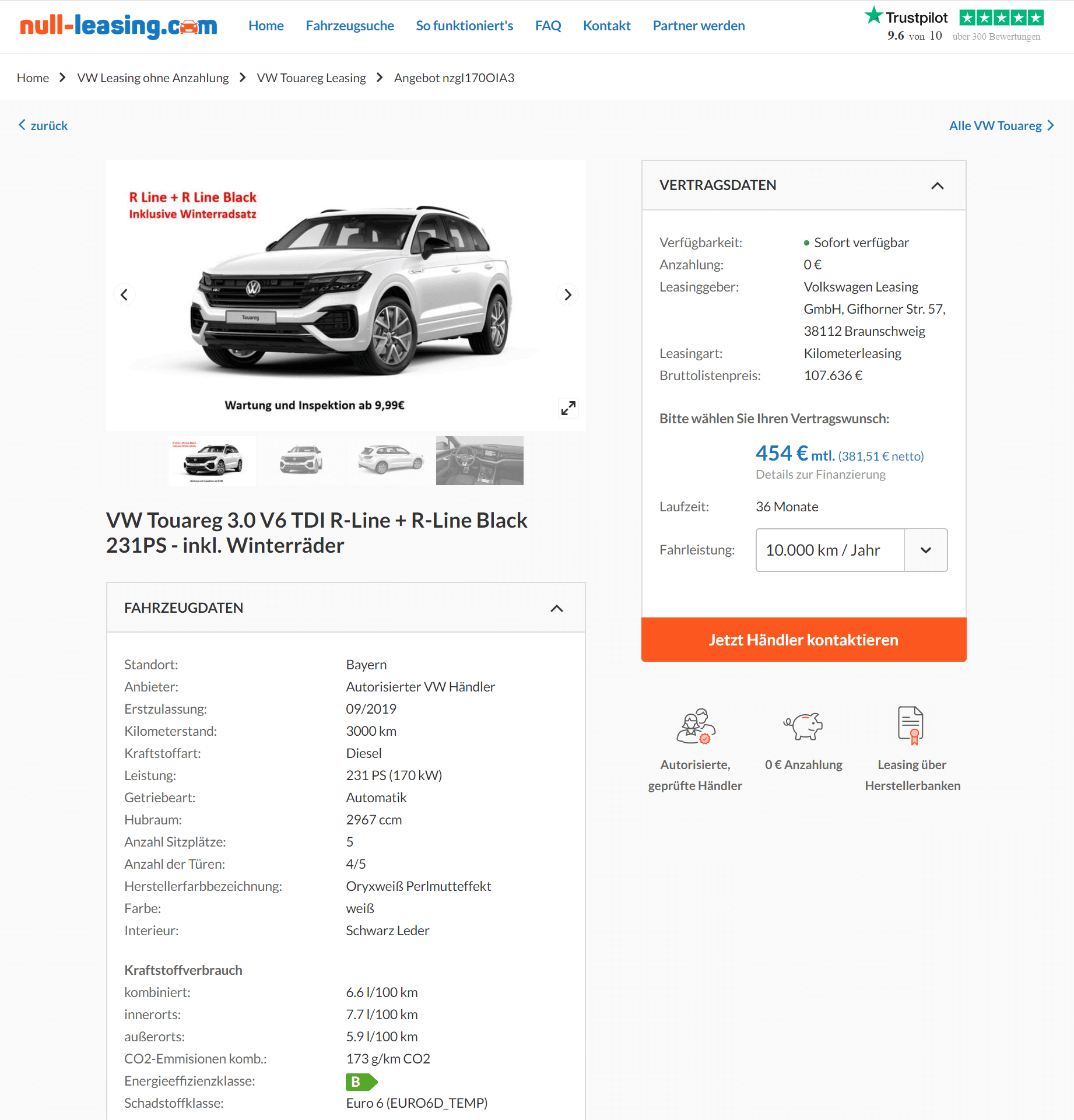
Task: Go to FAQ in the top menu
Action: [x=548, y=26]
